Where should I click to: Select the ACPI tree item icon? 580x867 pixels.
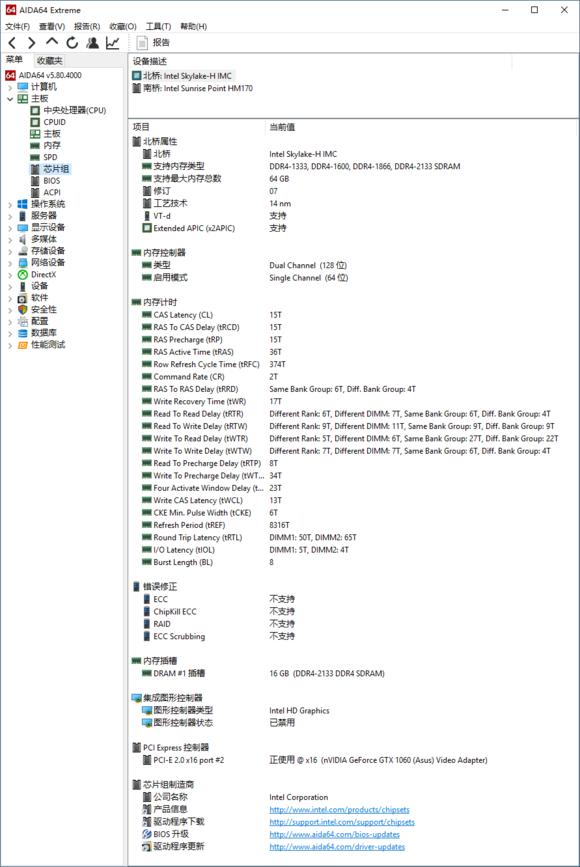point(35,192)
